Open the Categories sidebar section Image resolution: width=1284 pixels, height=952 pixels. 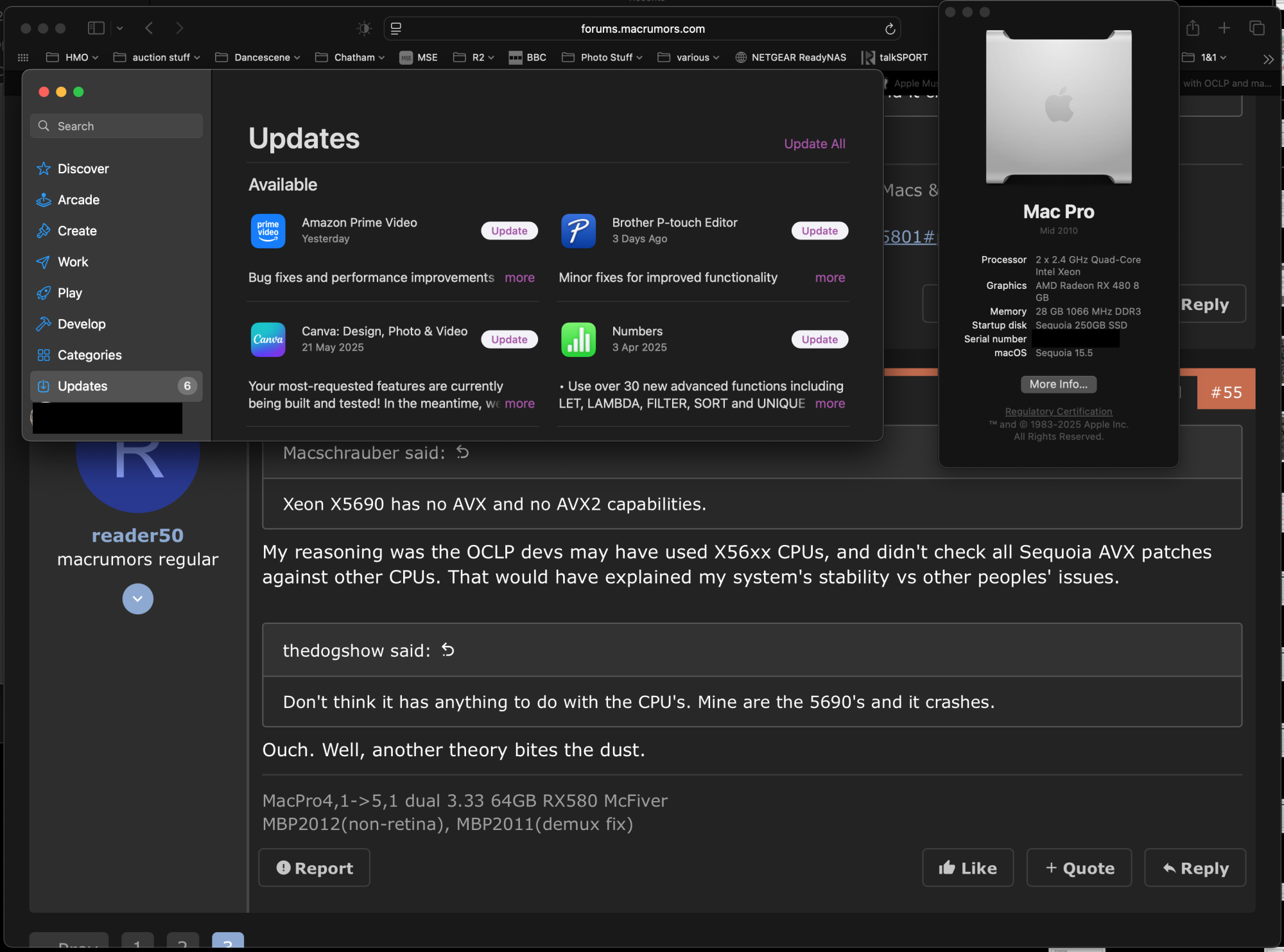tap(89, 355)
